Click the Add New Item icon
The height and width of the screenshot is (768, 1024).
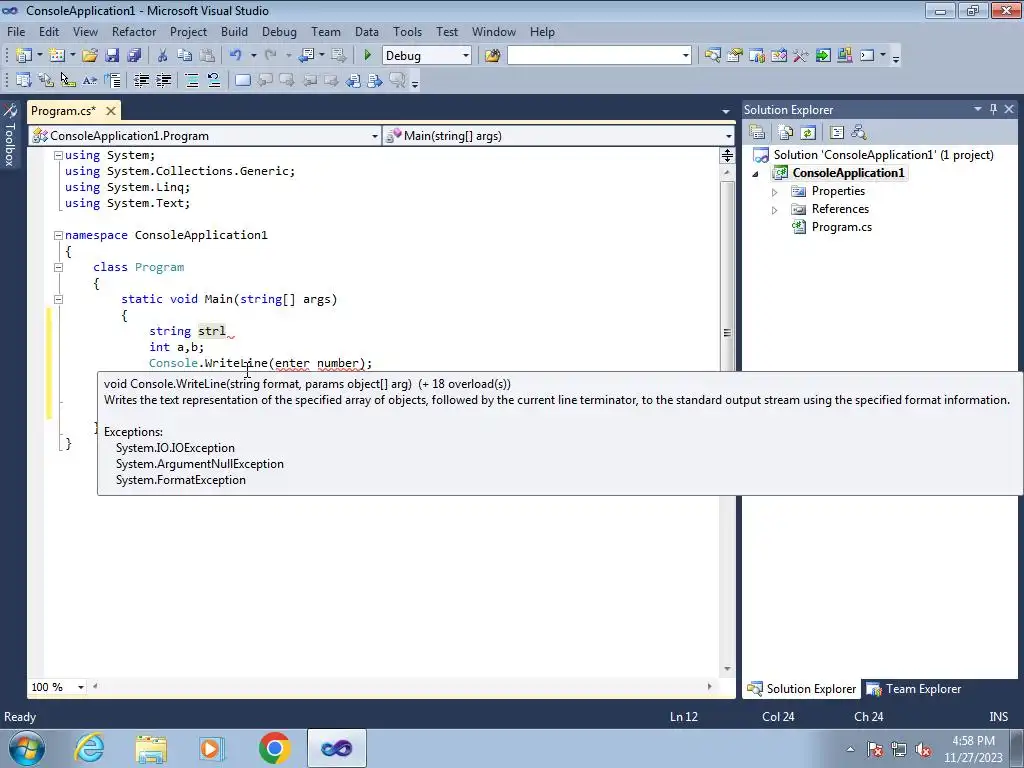[x=57, y=56]
